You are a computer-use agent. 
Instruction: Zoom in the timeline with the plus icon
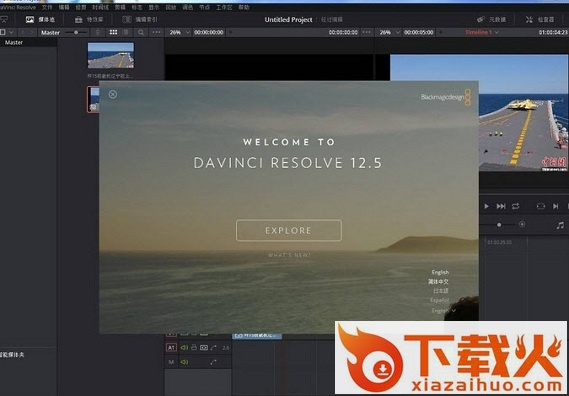coord(522,224)
